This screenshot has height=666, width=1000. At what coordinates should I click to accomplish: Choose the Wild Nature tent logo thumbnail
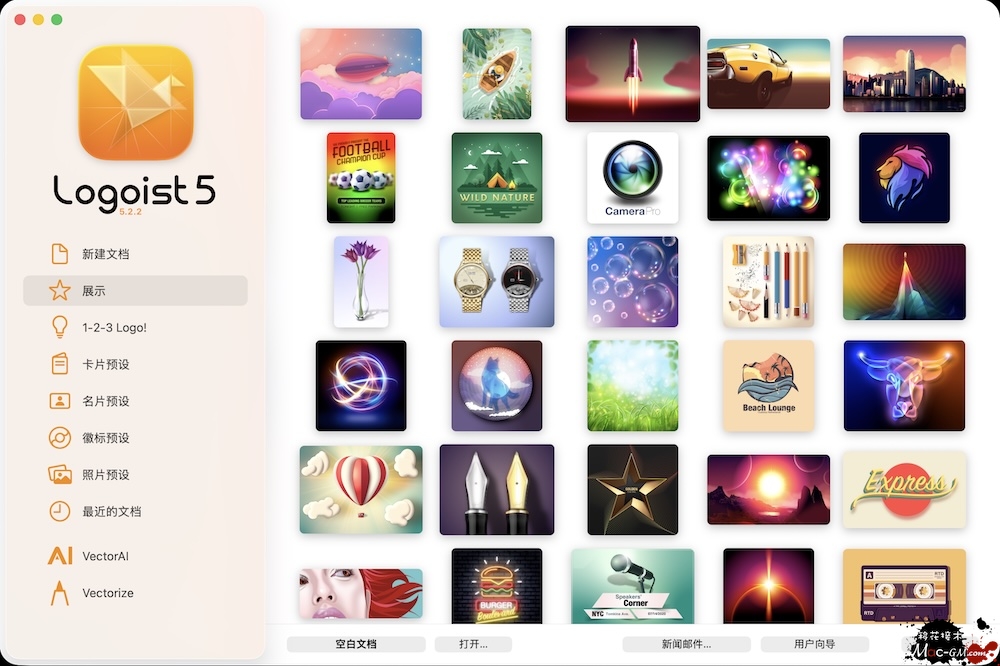497,177
